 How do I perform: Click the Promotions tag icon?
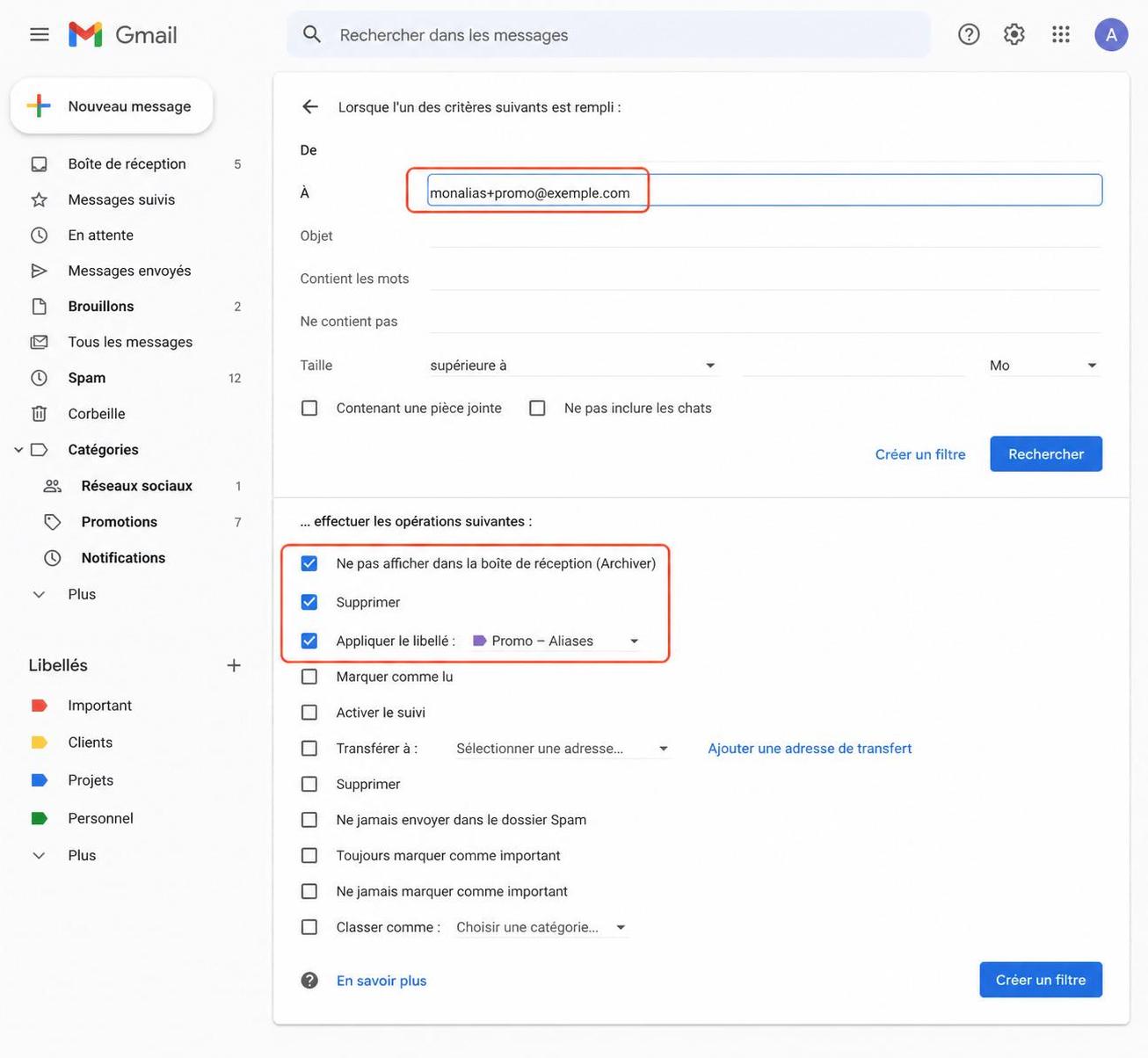pos(53,522)
